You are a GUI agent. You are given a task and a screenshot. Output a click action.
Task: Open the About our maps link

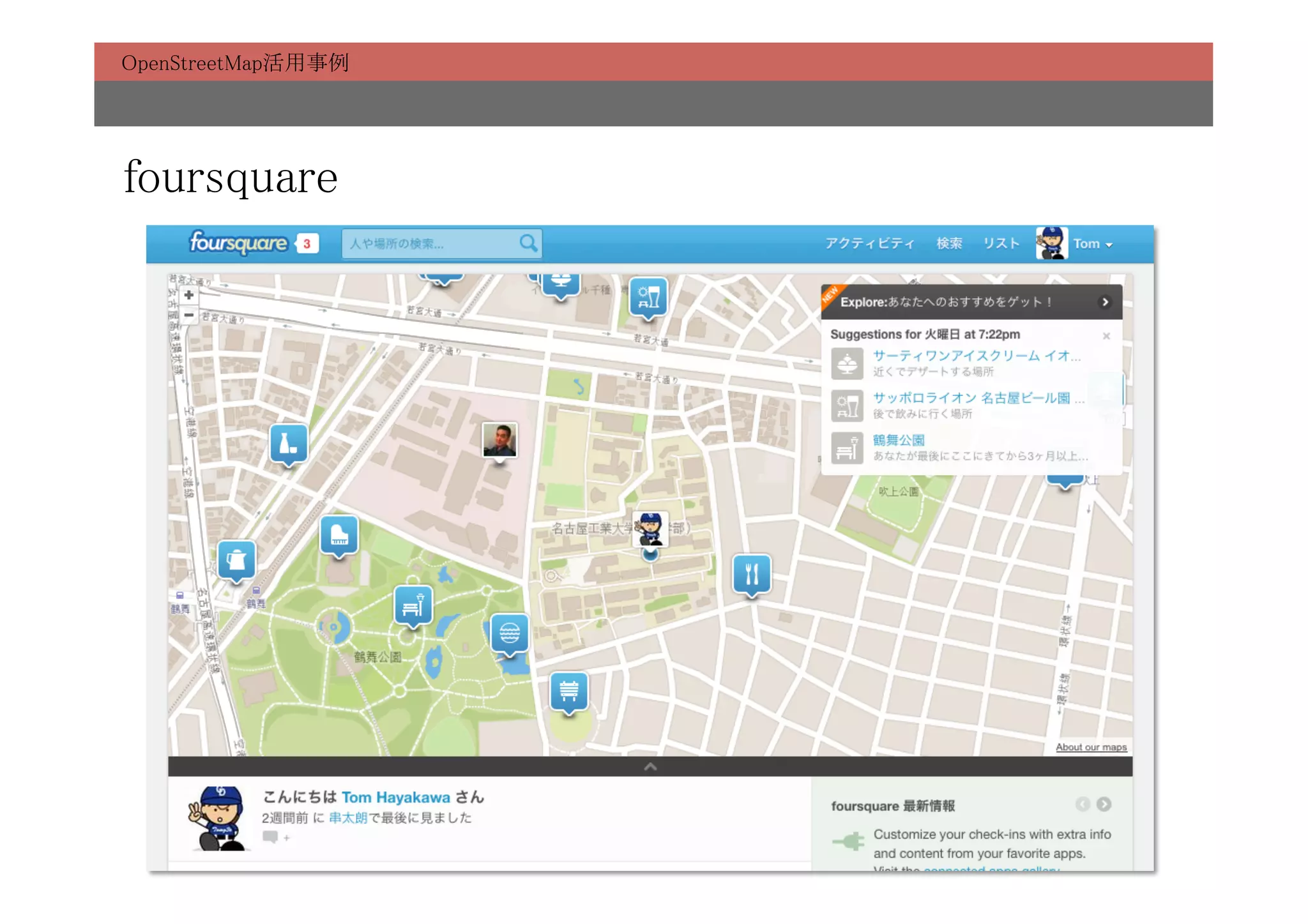point(1091,747)
